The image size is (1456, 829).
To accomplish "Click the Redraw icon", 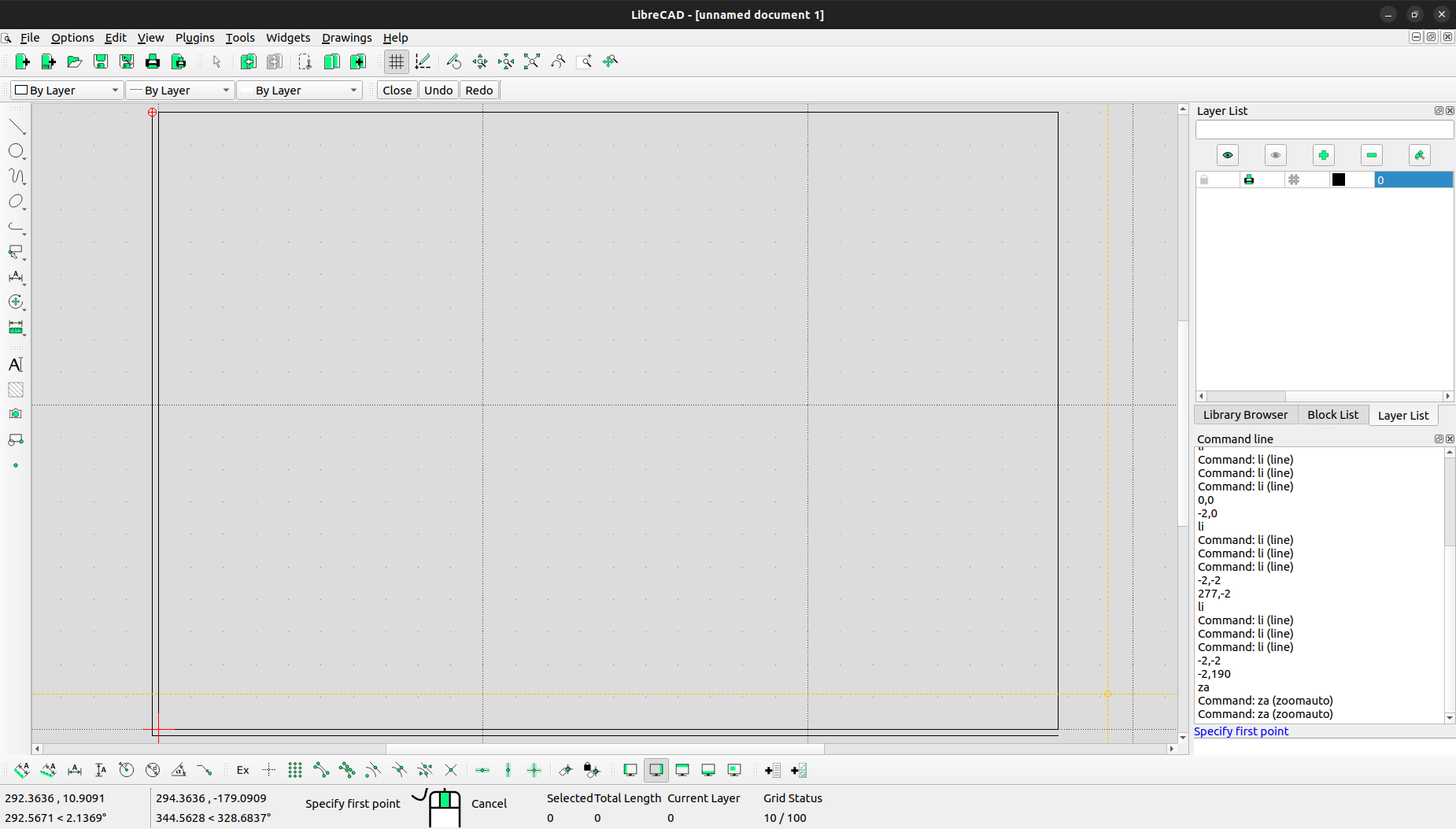I will coord(454,61).
